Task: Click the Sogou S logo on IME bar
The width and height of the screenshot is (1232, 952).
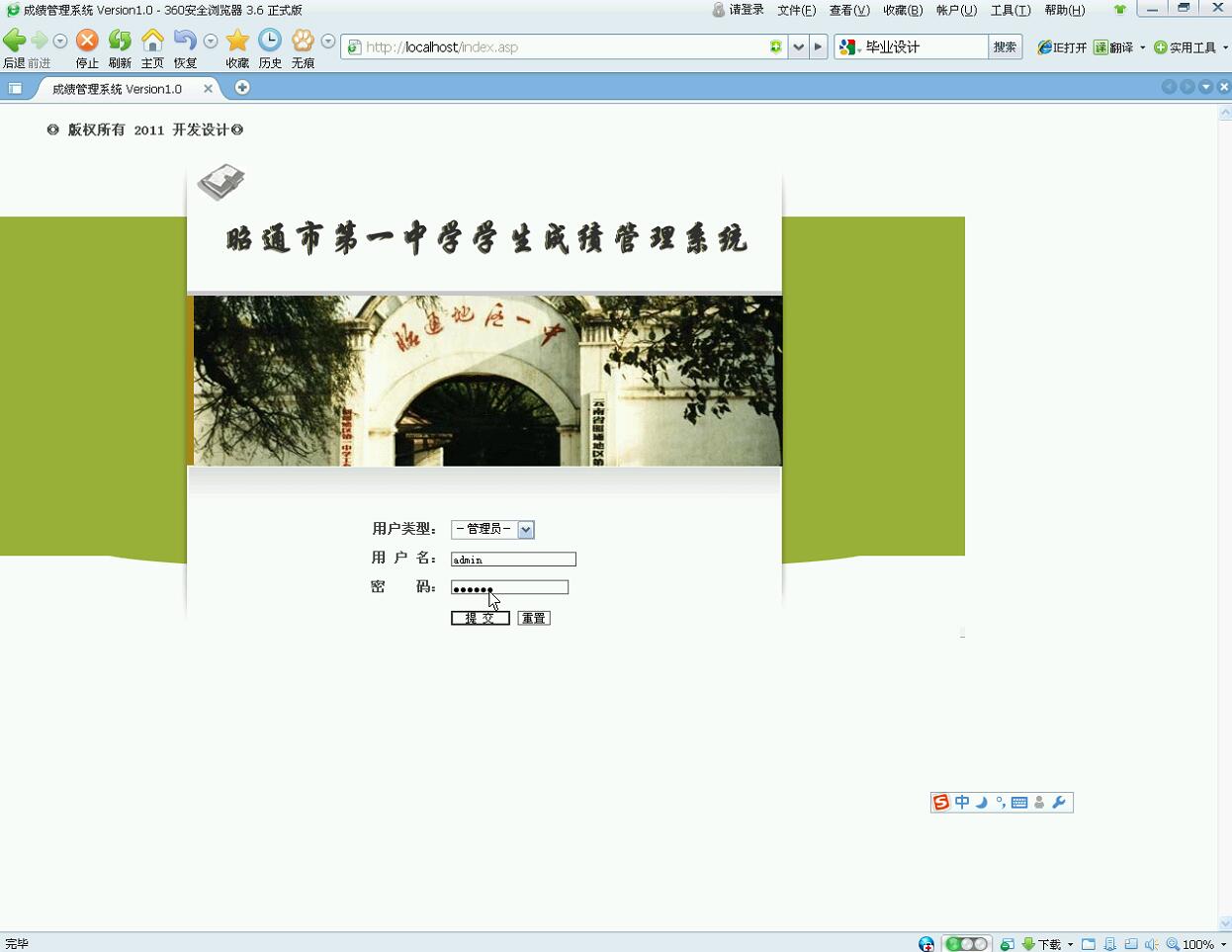Action: click(x=941, y=803)
